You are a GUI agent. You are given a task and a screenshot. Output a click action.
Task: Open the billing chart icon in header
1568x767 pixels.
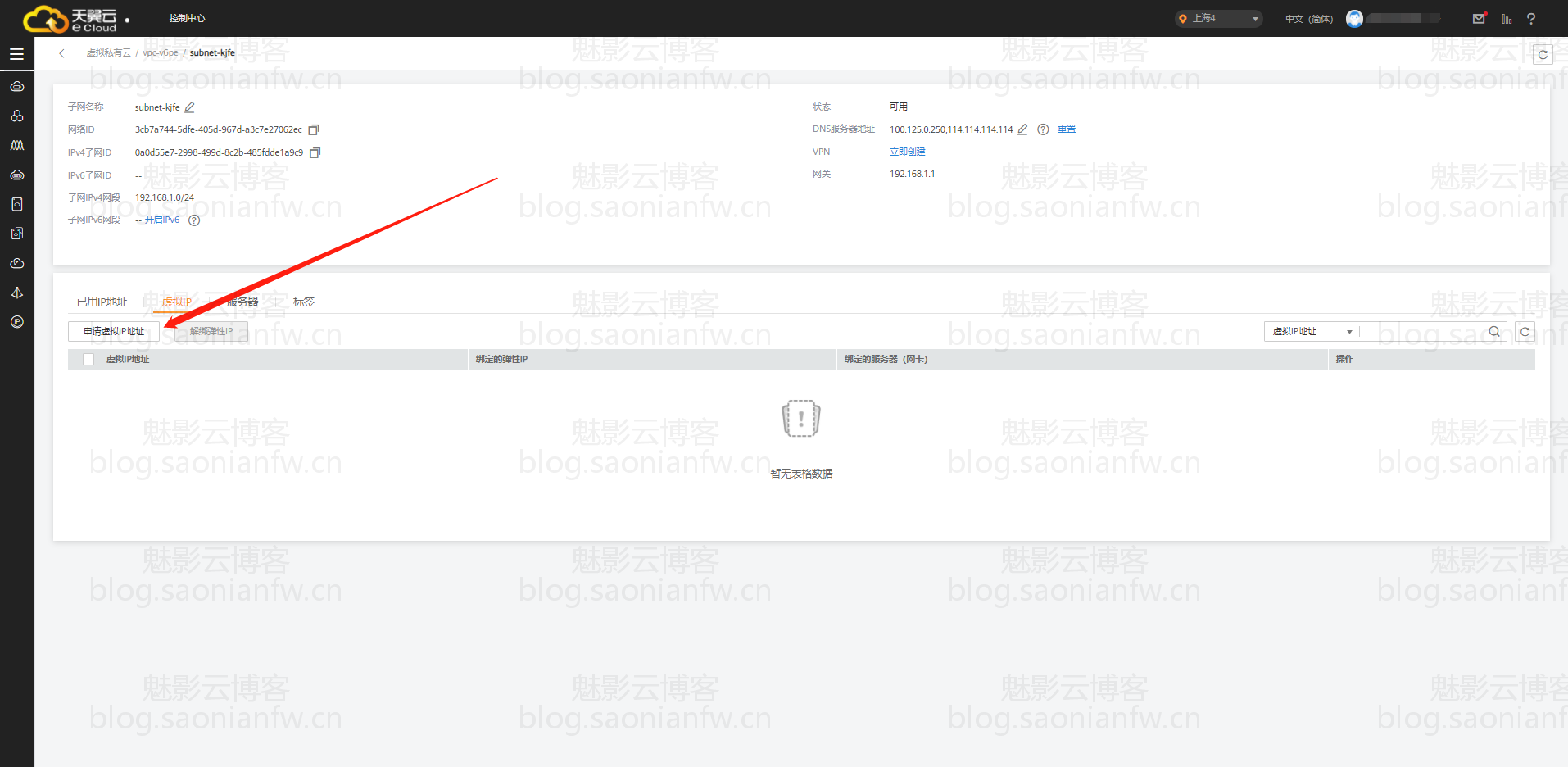(x=1507, y=18)
